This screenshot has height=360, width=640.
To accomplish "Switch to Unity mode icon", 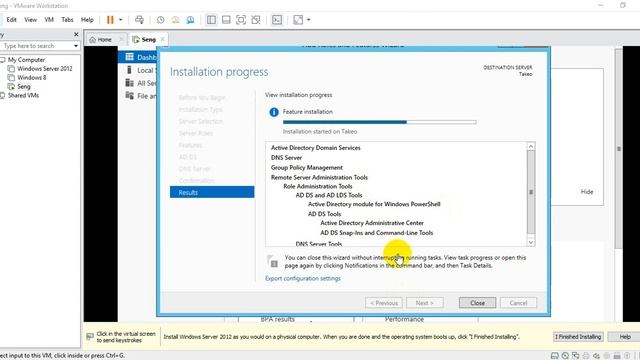I will pos(256,20).
